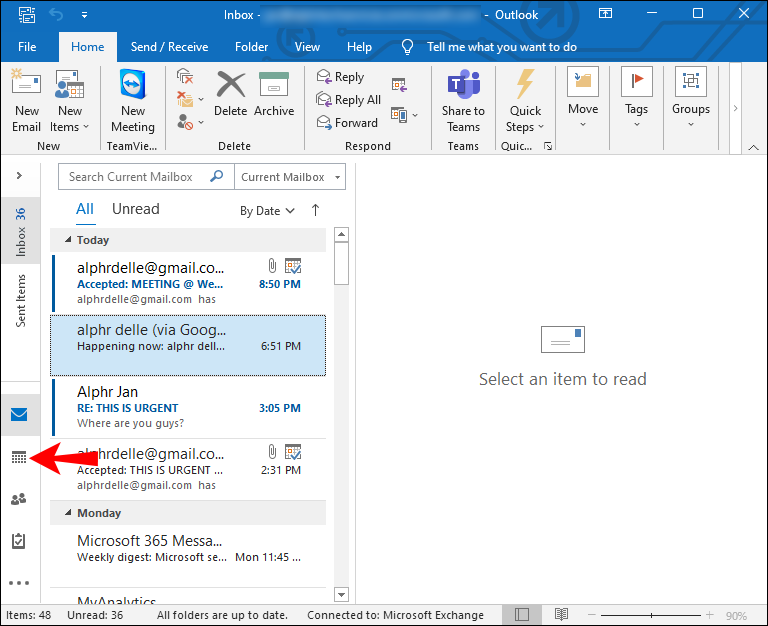Screen dimensions: 768x626
Task: Switch to Reading view in status bar
Action: tap(561, 614)
